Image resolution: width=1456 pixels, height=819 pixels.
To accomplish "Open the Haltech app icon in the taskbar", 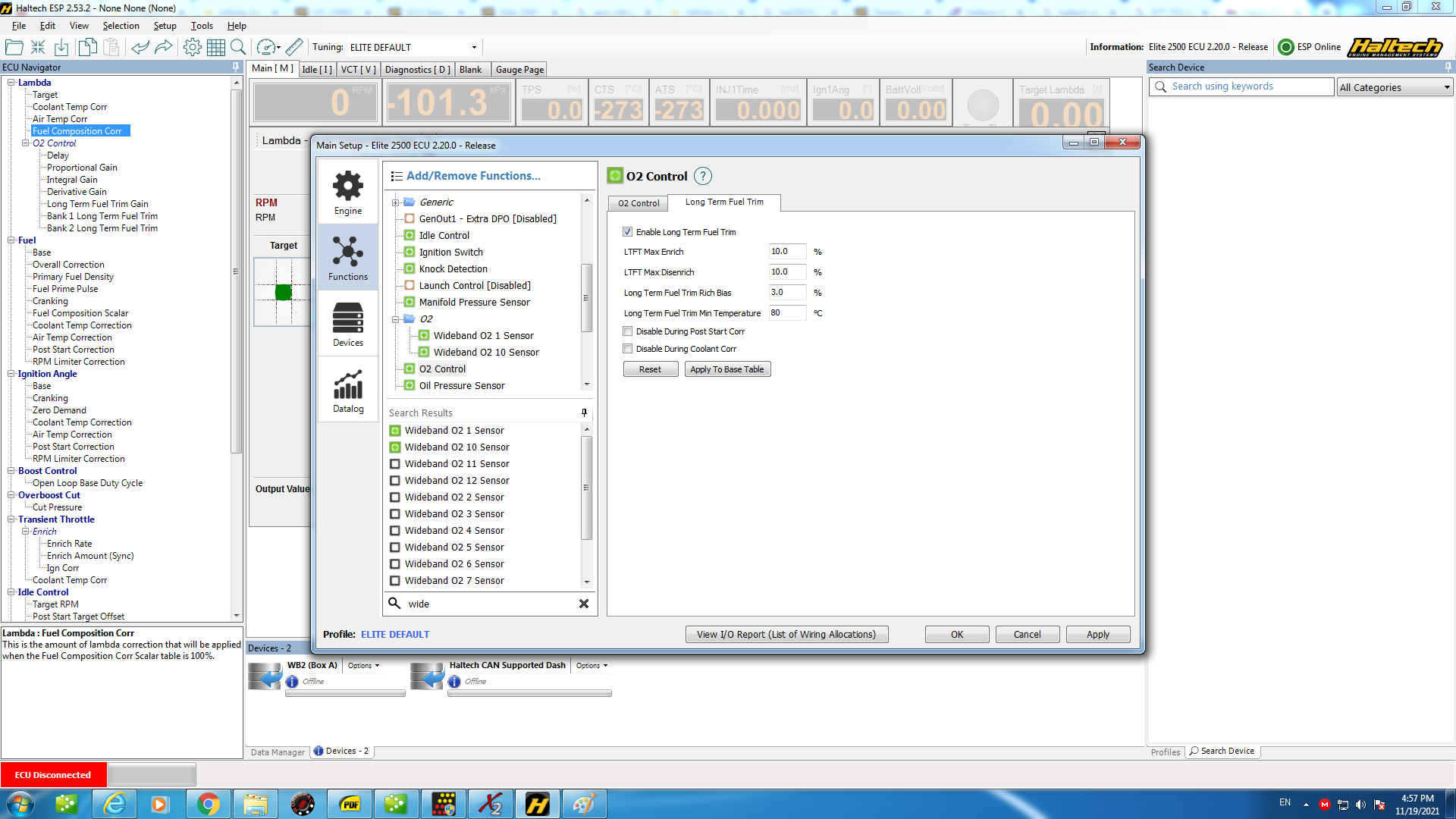I will tap(537, 804).
